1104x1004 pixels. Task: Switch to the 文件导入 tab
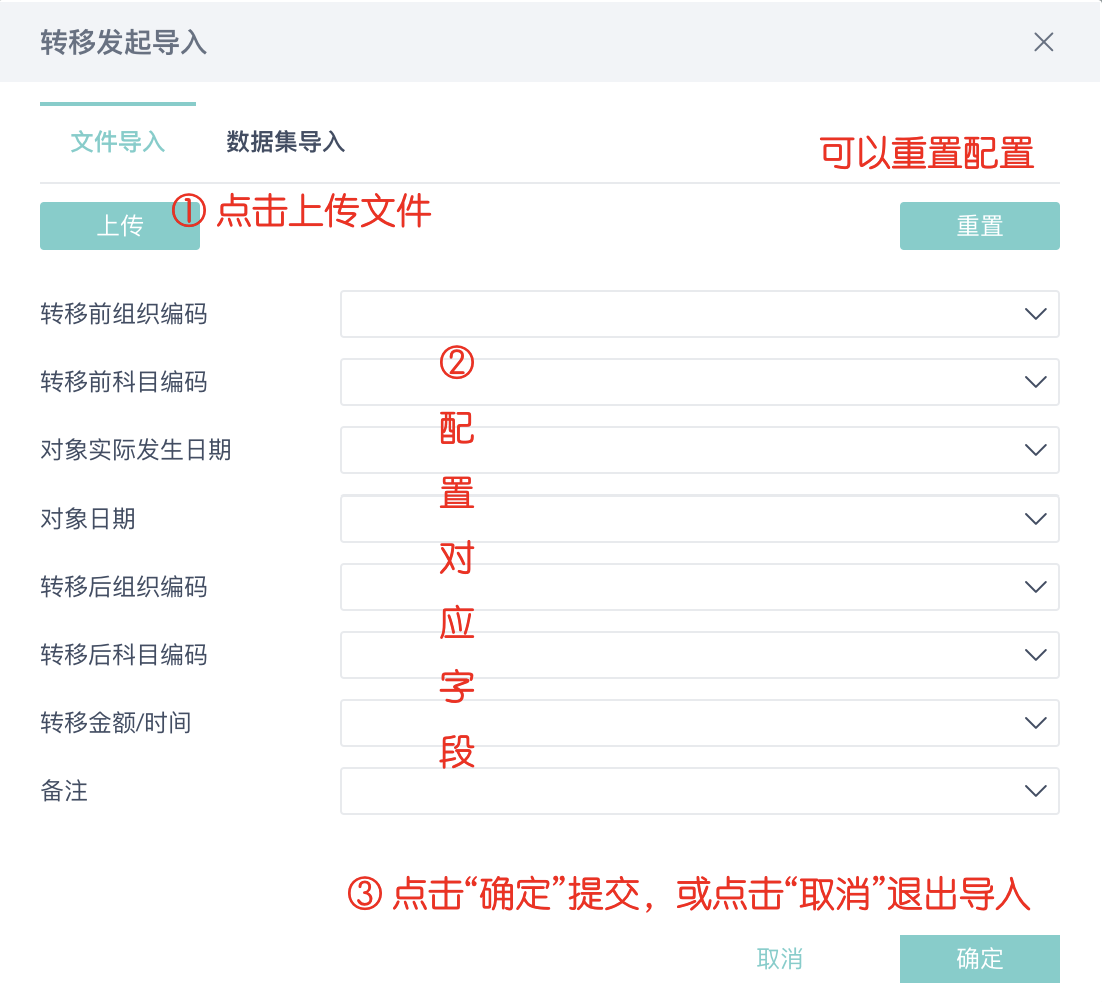pos(118,142)
